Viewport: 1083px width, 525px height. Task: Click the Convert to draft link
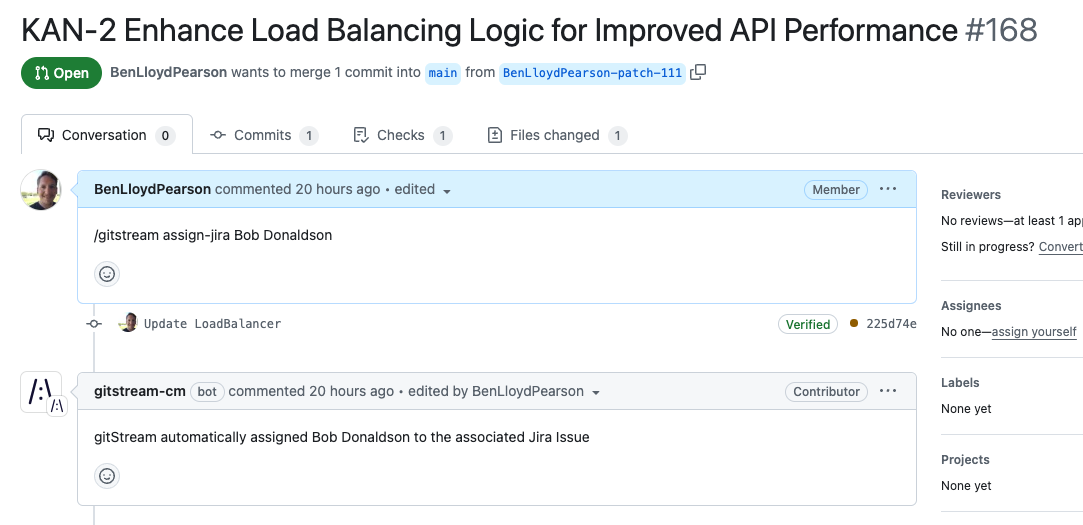(1061, 247)
